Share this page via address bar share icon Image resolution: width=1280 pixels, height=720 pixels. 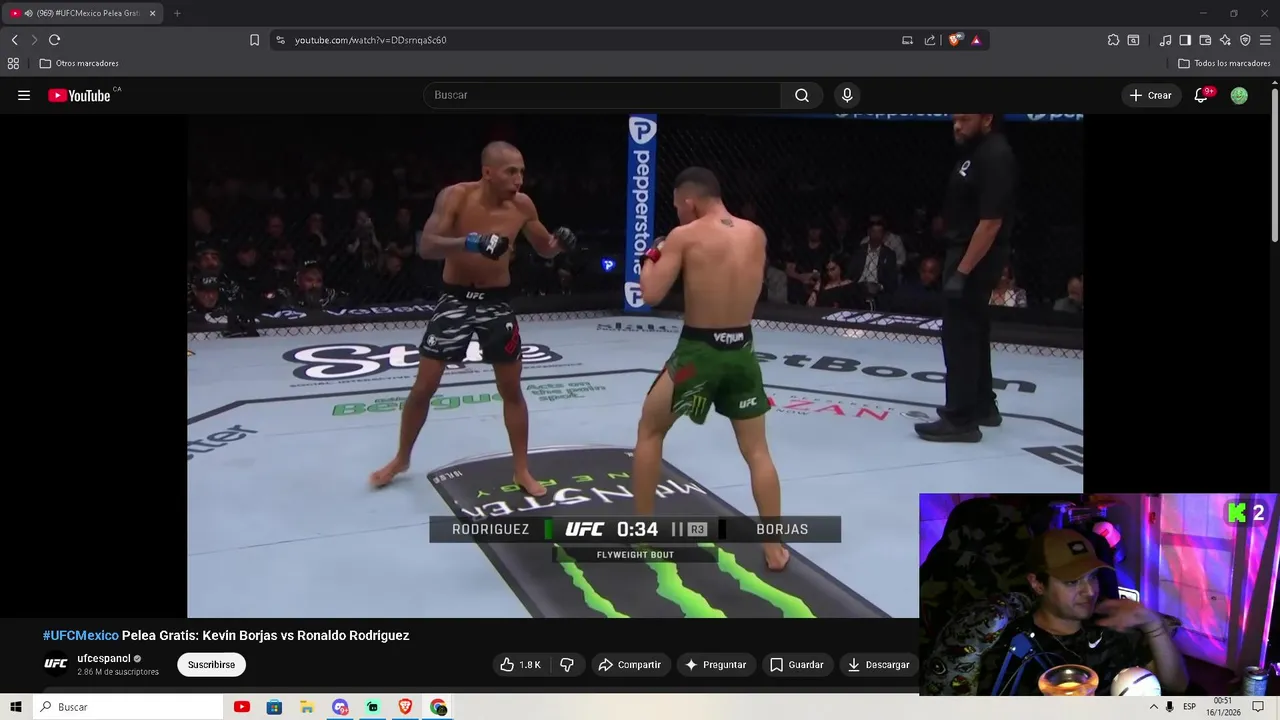pyautogui.click(x=930, y=40)
